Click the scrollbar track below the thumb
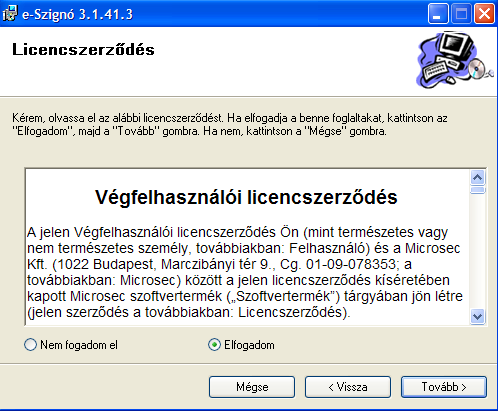 coord(478,251)
